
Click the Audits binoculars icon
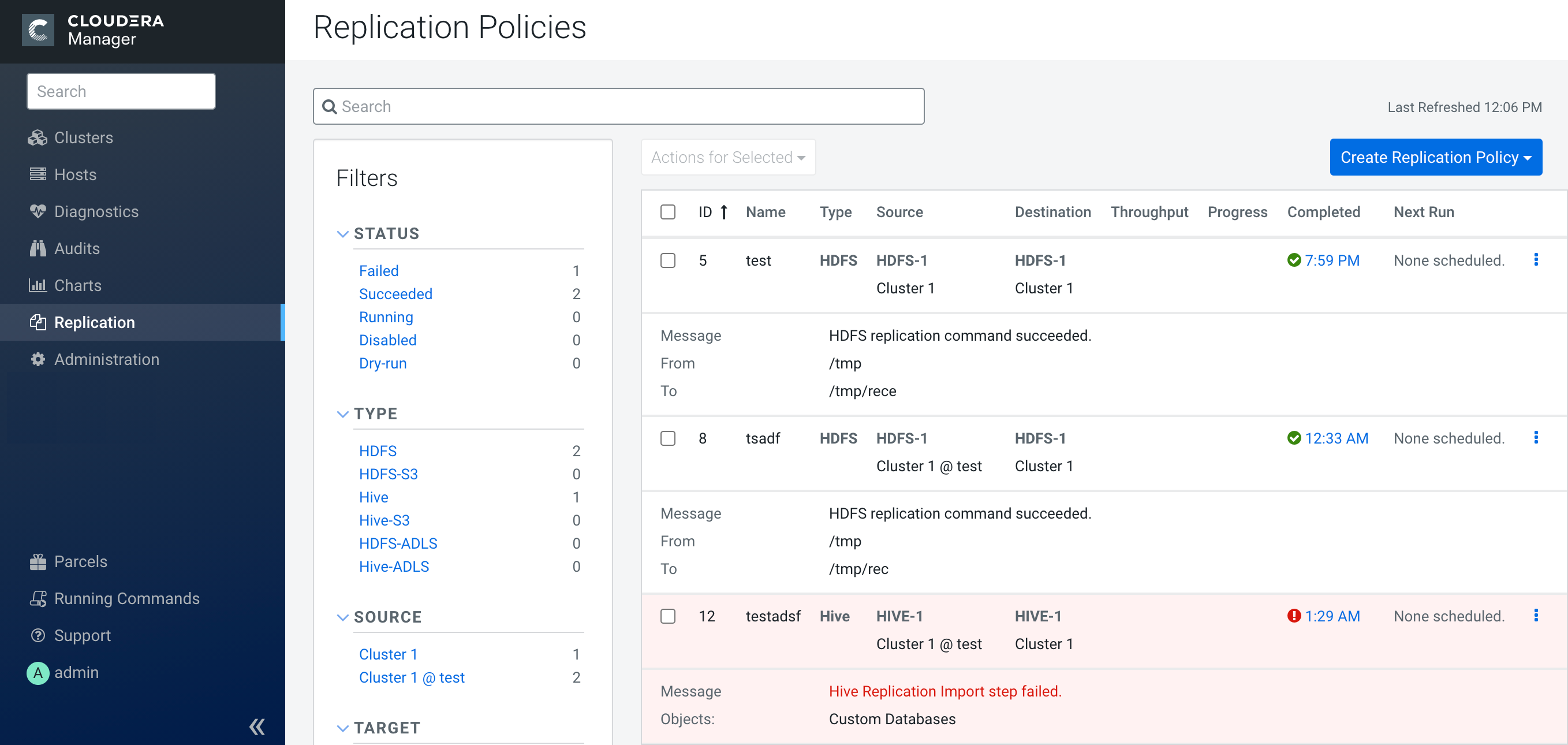[37, 248]
